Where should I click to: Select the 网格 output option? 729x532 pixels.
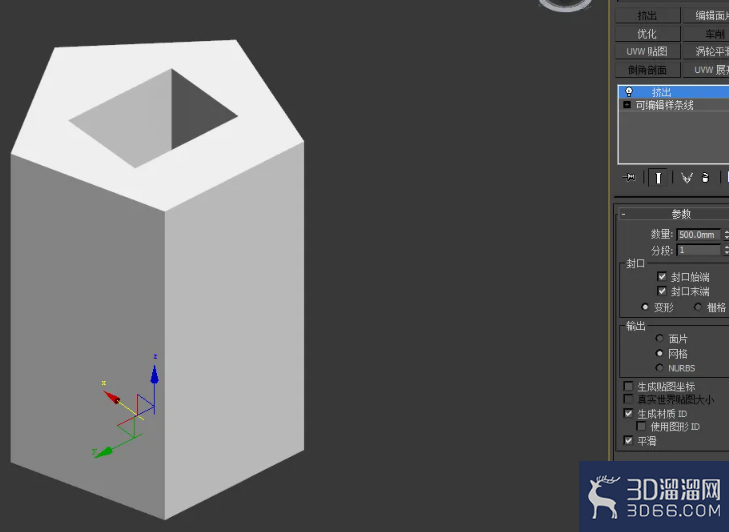click(659, 353)
